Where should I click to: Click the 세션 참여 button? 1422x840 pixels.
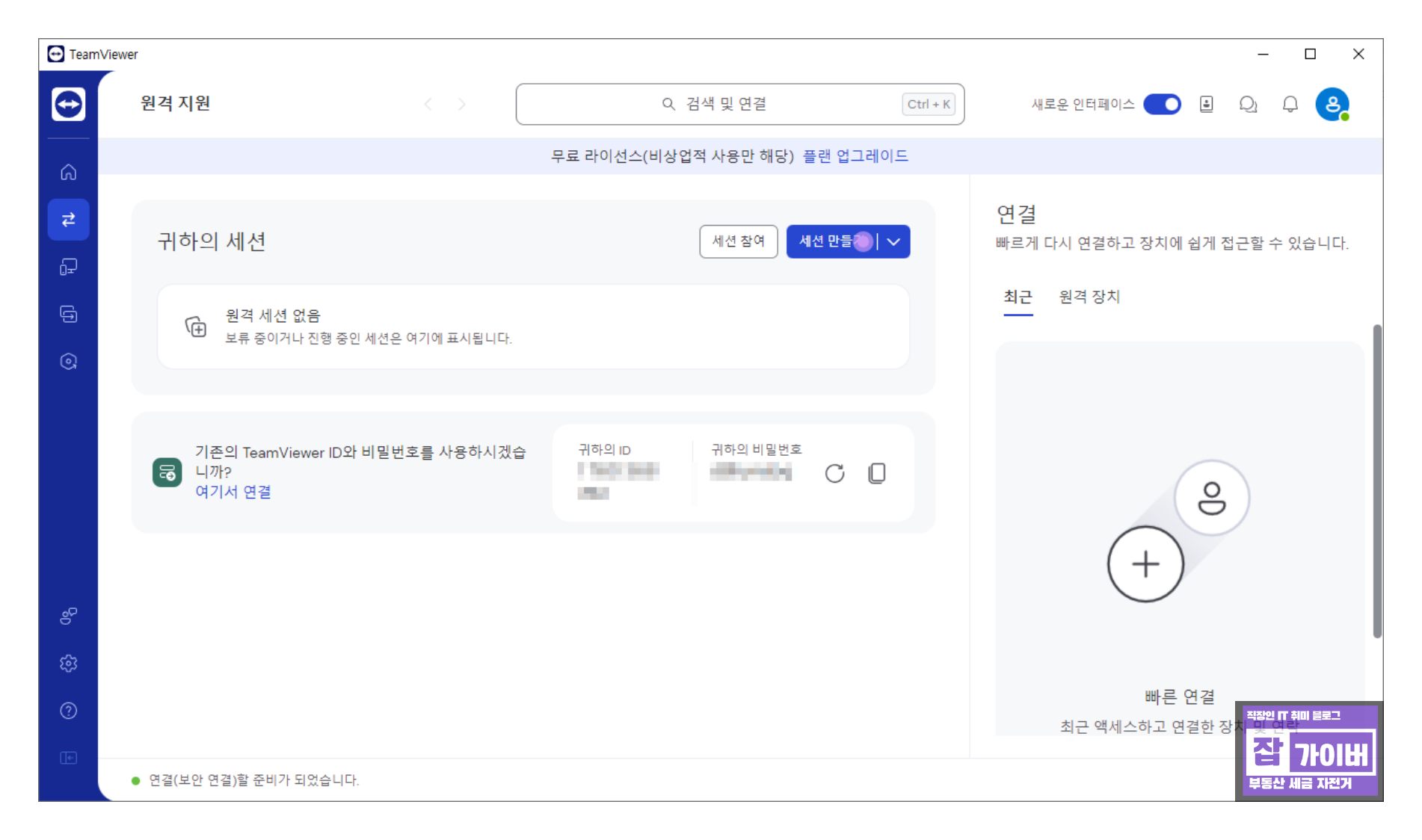[738, 241]
